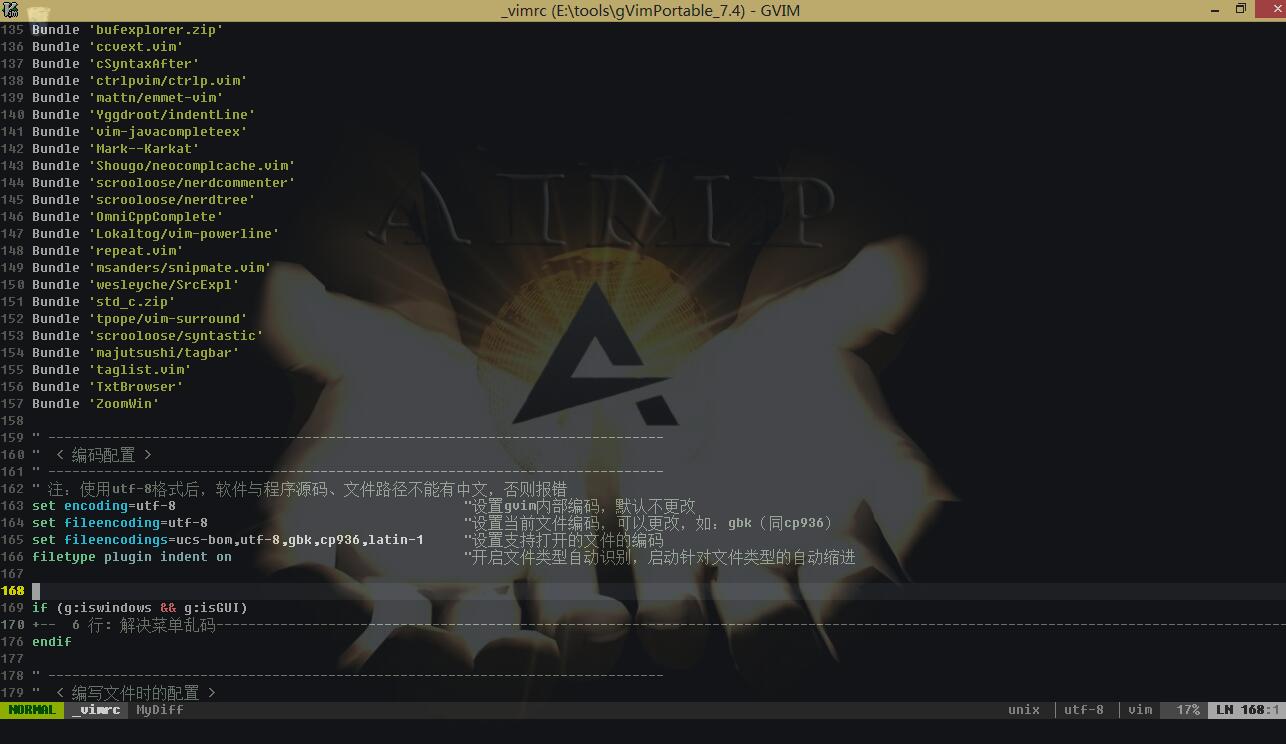Image resolution: width=1286 pixels, height=744 pixels.
Task: Click the line Bundle 'TxtBrowser'
Action: (x=108, y=387)
